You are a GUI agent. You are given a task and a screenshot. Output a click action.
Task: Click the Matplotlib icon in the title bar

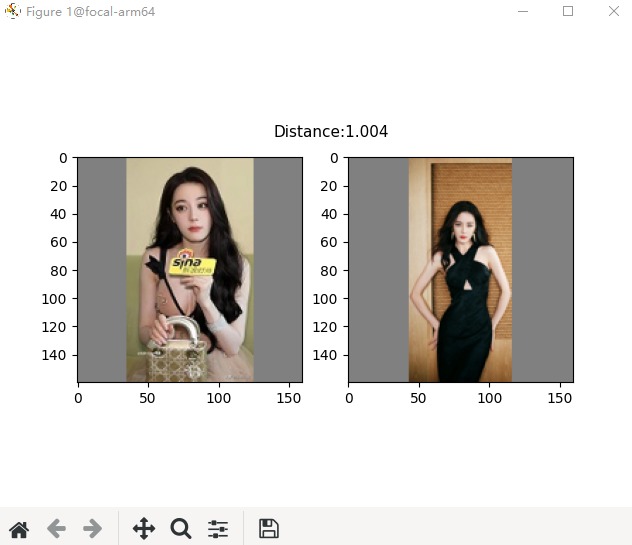tap(13, 12)
